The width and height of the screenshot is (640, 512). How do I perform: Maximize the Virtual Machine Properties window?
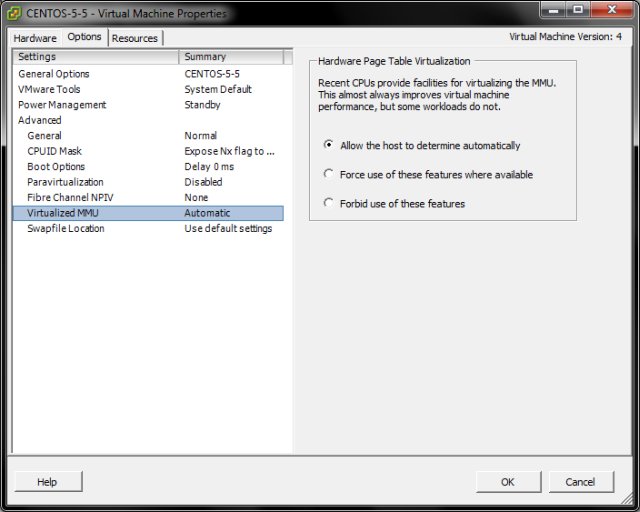click(x=578, y=10)
